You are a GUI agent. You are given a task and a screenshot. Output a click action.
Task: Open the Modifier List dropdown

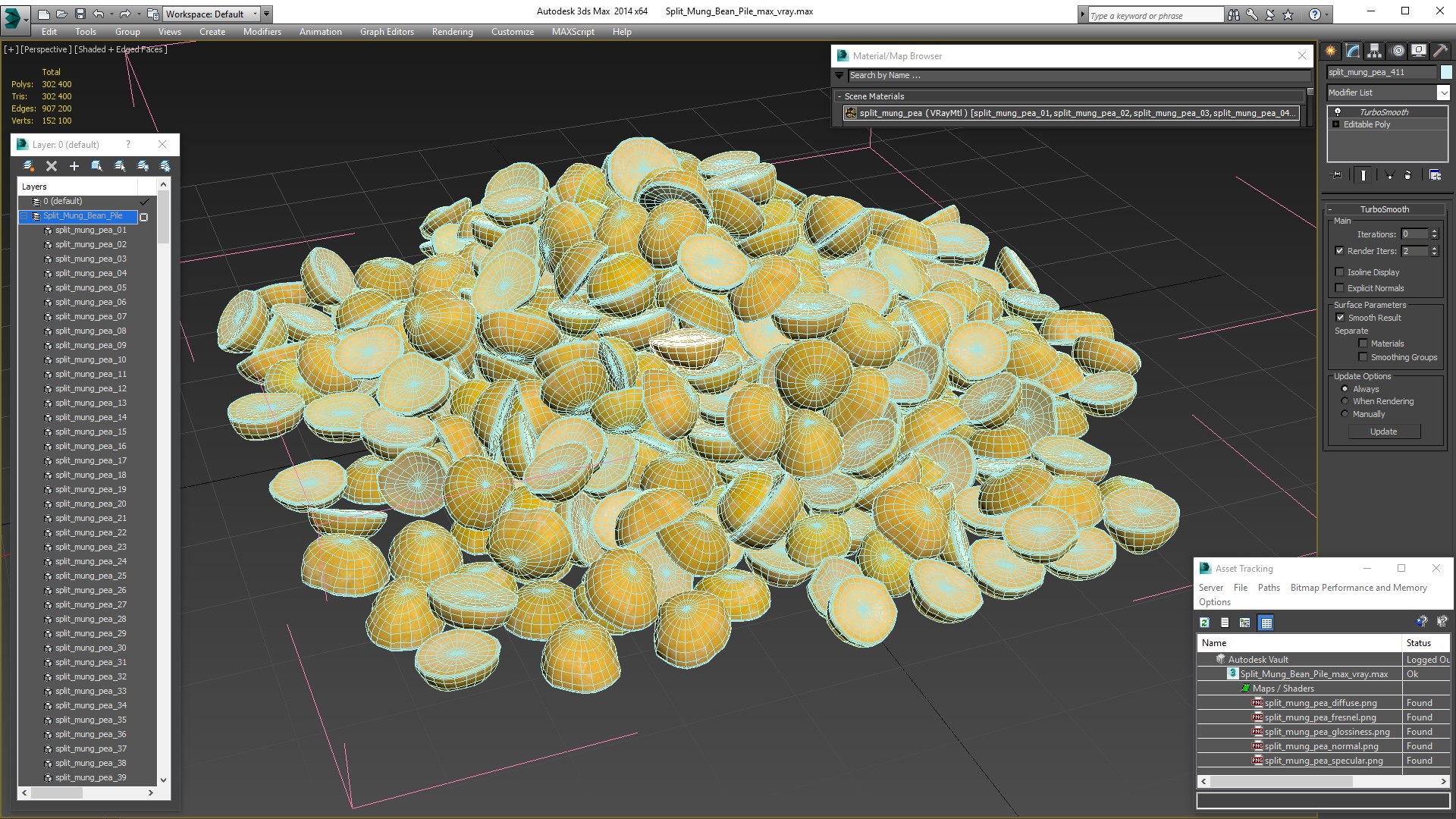point(1442,93)
